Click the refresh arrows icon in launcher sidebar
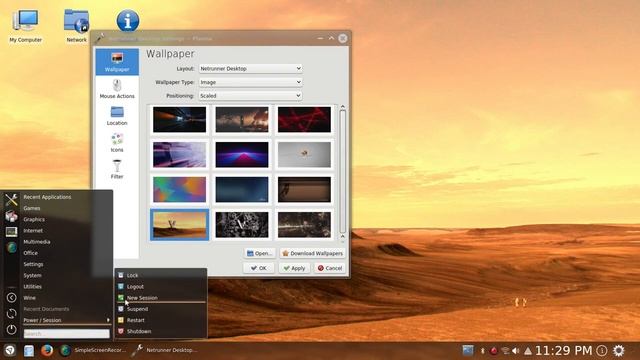 point(11,313)
